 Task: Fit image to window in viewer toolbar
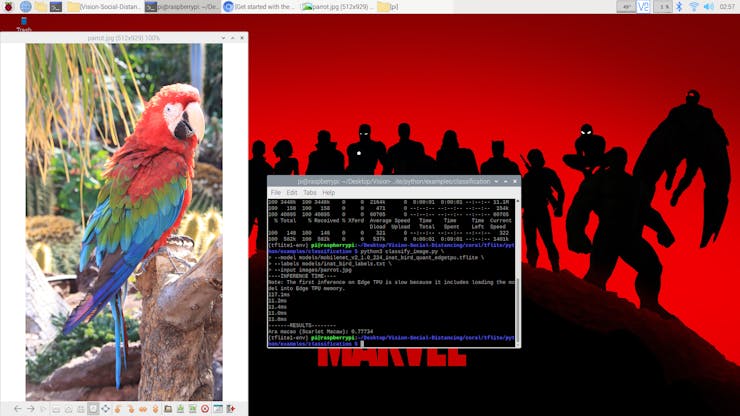(81, 408)
